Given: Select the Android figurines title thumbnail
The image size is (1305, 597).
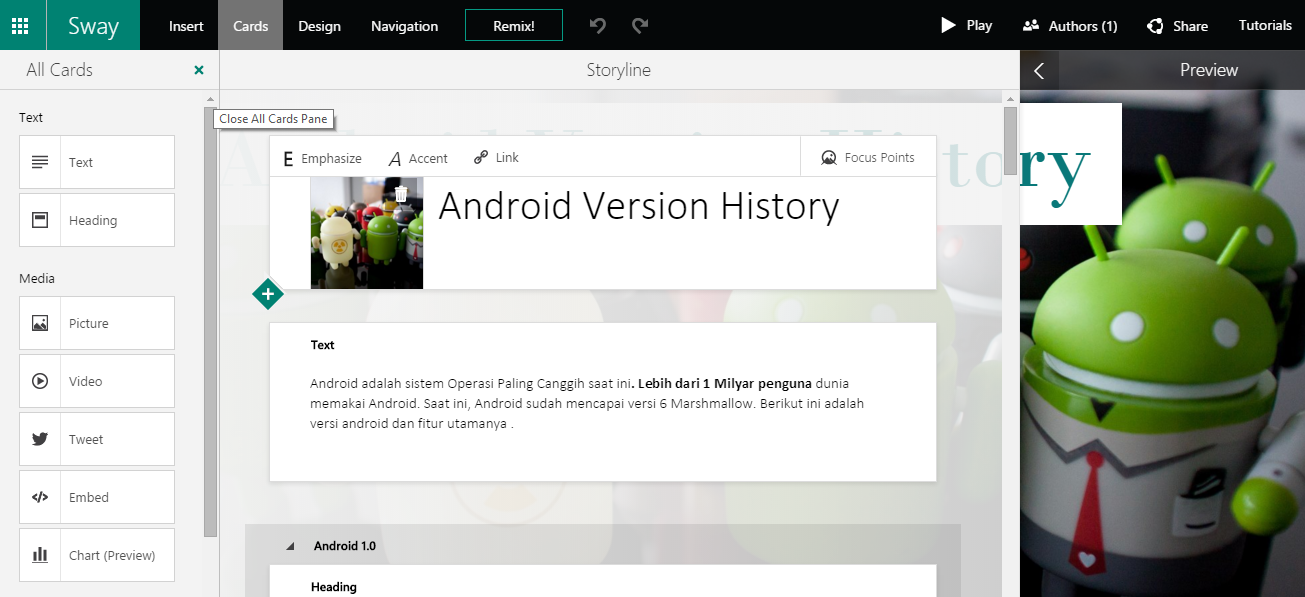Looking at the screenshot, I should (x=367, y=233).
